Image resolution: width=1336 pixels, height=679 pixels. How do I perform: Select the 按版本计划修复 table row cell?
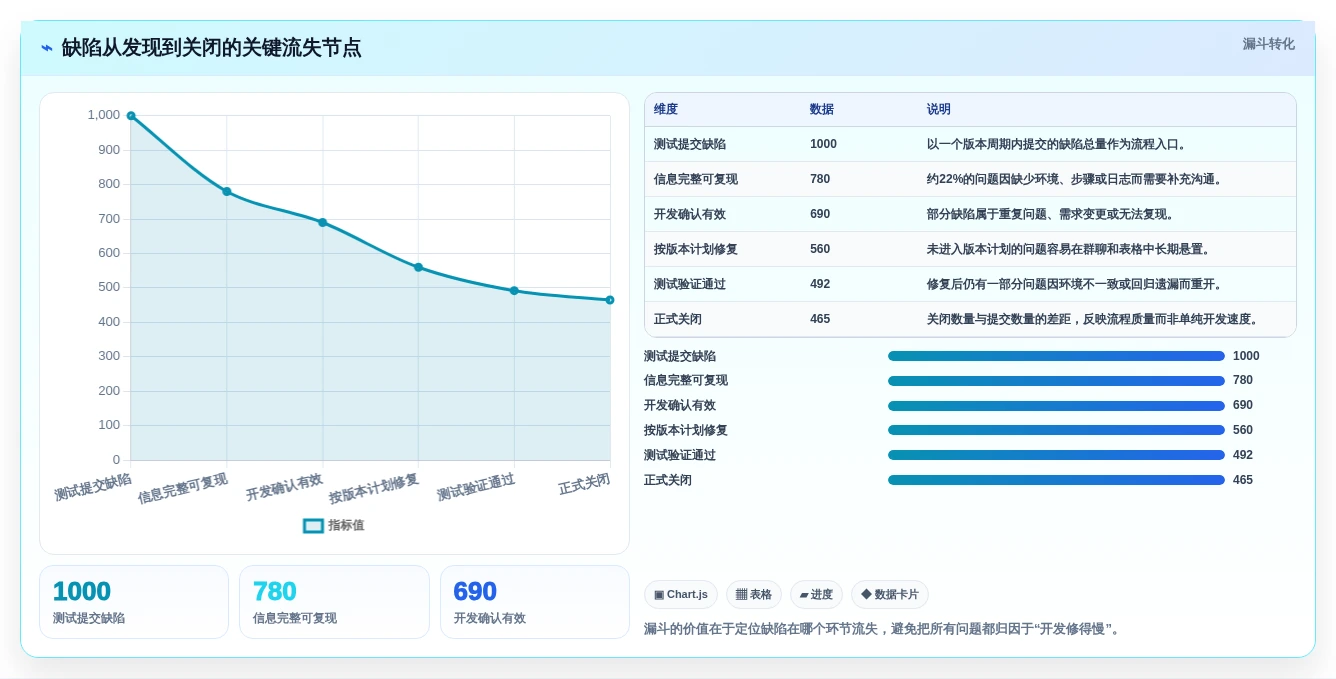pyautogui.click(x=696, y=249)
